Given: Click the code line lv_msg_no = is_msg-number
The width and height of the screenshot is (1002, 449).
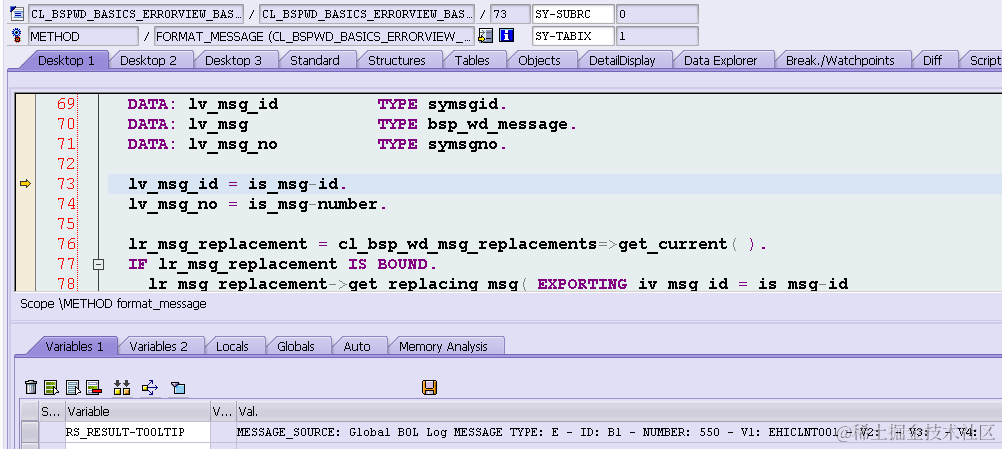Looking at the screenshot, I should (x=258, y=204).
